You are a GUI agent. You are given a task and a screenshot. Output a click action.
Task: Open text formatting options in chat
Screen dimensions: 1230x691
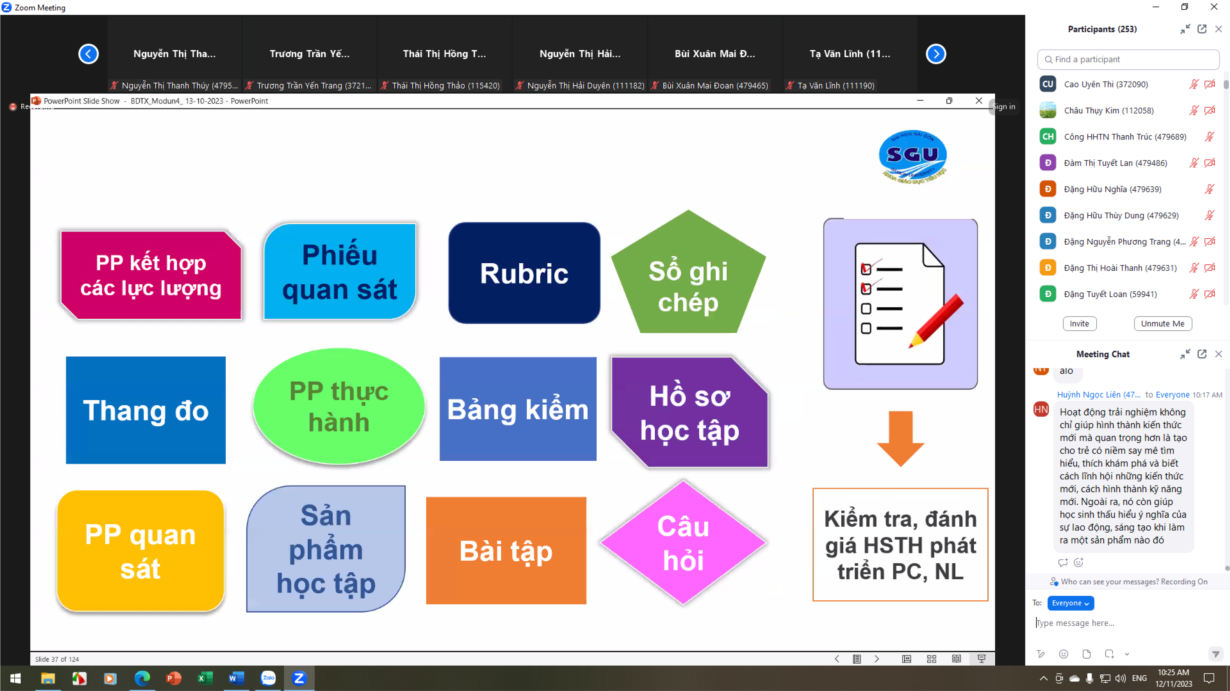point(1041,654)
